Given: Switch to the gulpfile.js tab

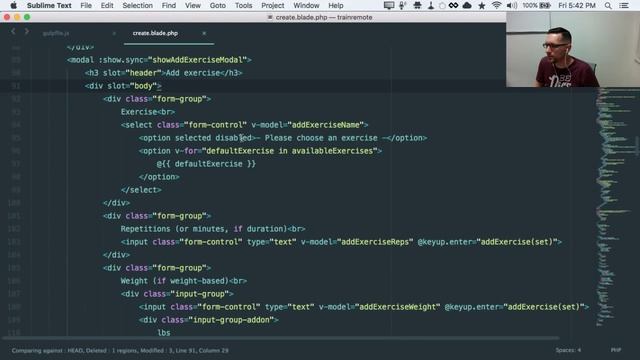Looking at the screenshot, I should pyautogui.click(x=56, y=33).
